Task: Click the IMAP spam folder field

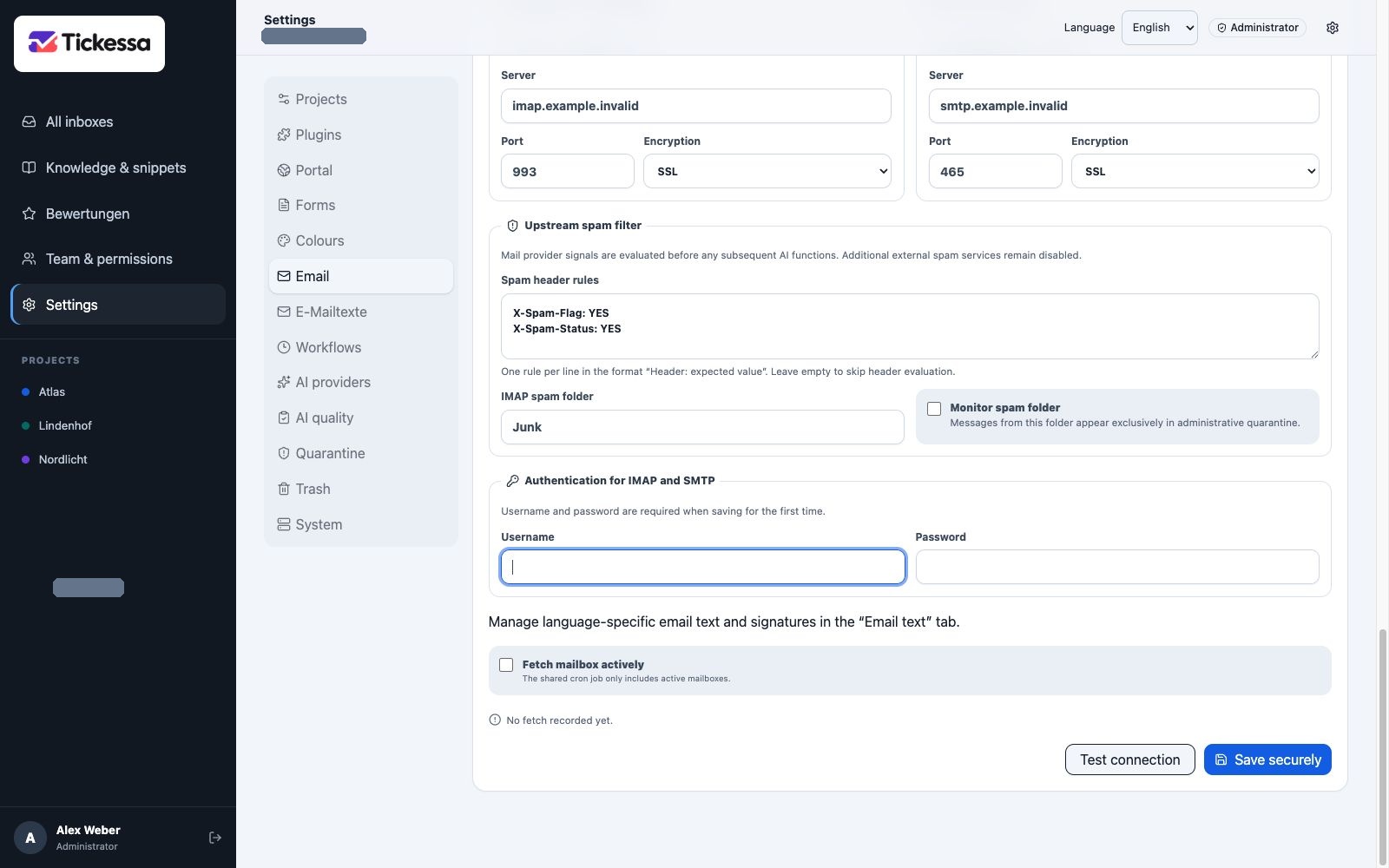Action: tap(702, 427)
